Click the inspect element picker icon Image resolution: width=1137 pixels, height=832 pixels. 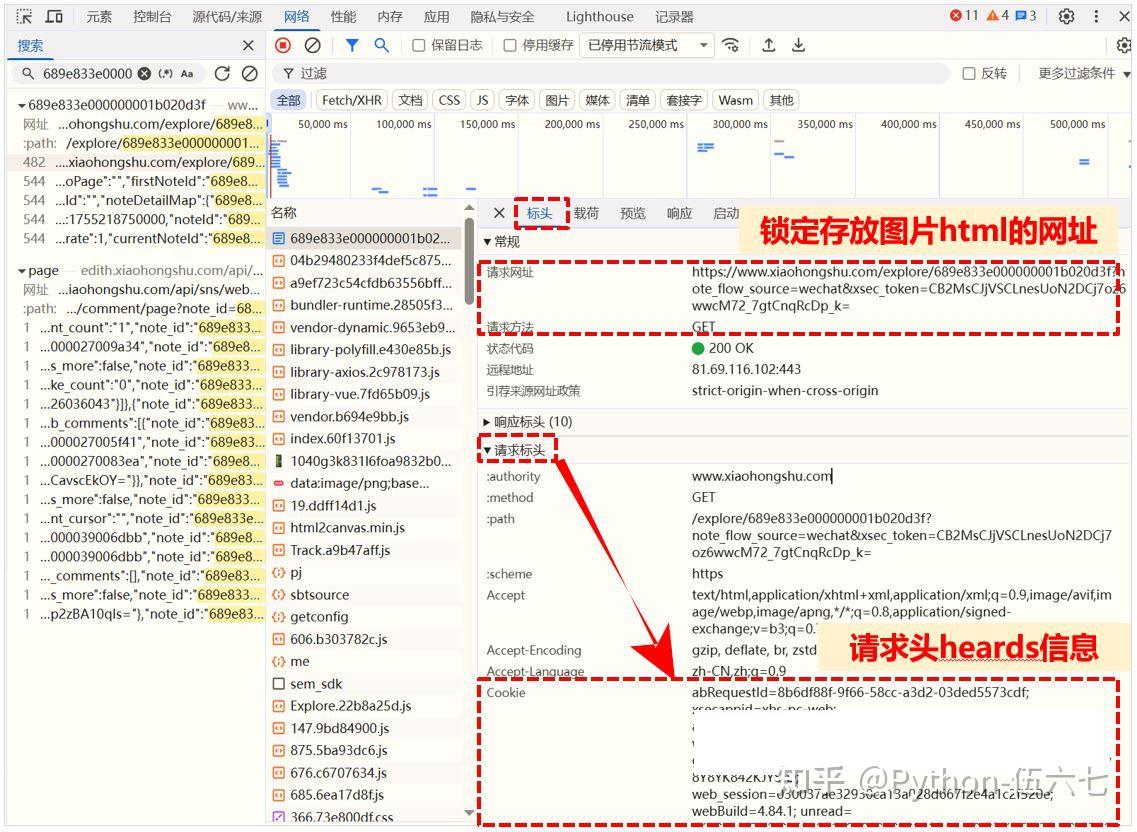[x=25, y=17]
